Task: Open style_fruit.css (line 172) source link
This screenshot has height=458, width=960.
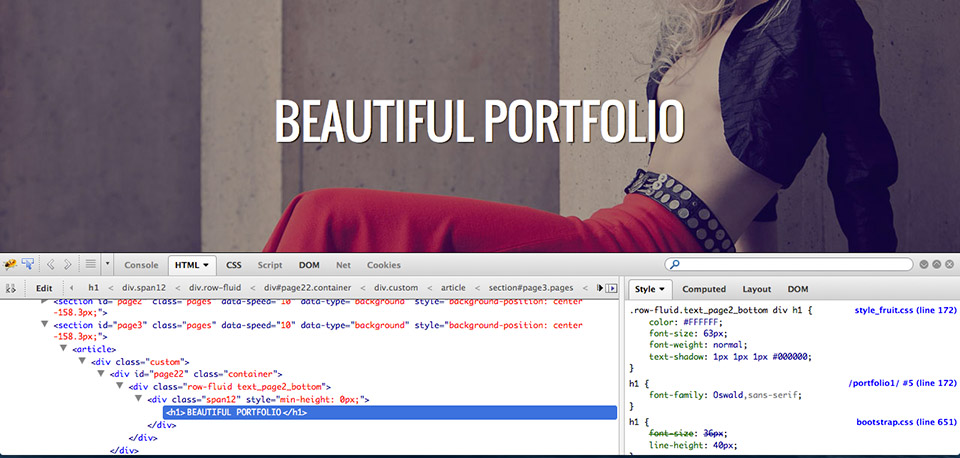Action: [x=905, y=311]
